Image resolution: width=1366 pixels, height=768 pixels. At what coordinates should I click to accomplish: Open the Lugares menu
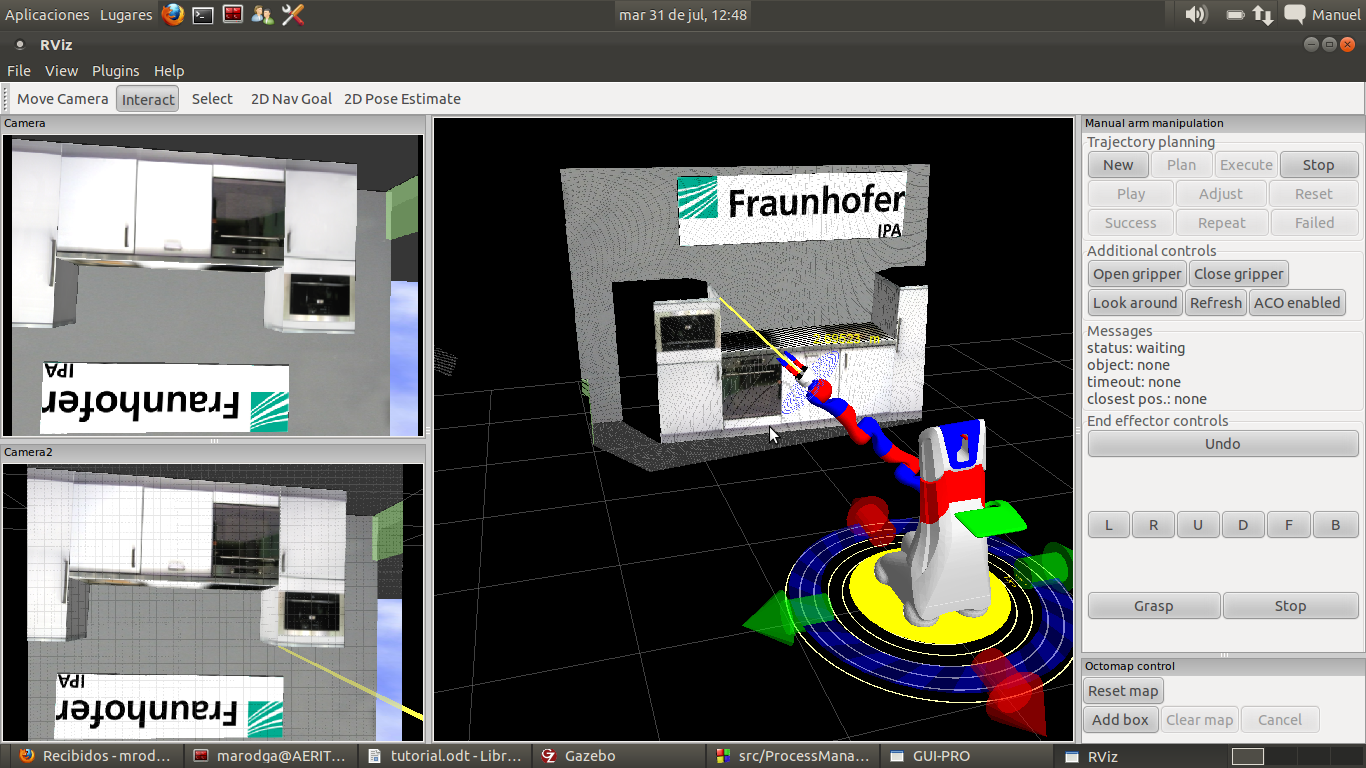point(126,15)
